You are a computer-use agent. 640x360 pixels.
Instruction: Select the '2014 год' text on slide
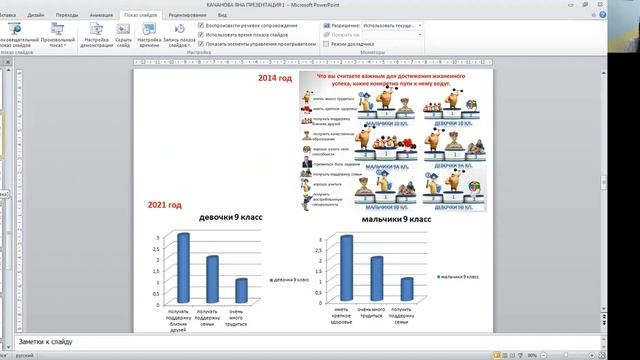(x=275, y=78)
